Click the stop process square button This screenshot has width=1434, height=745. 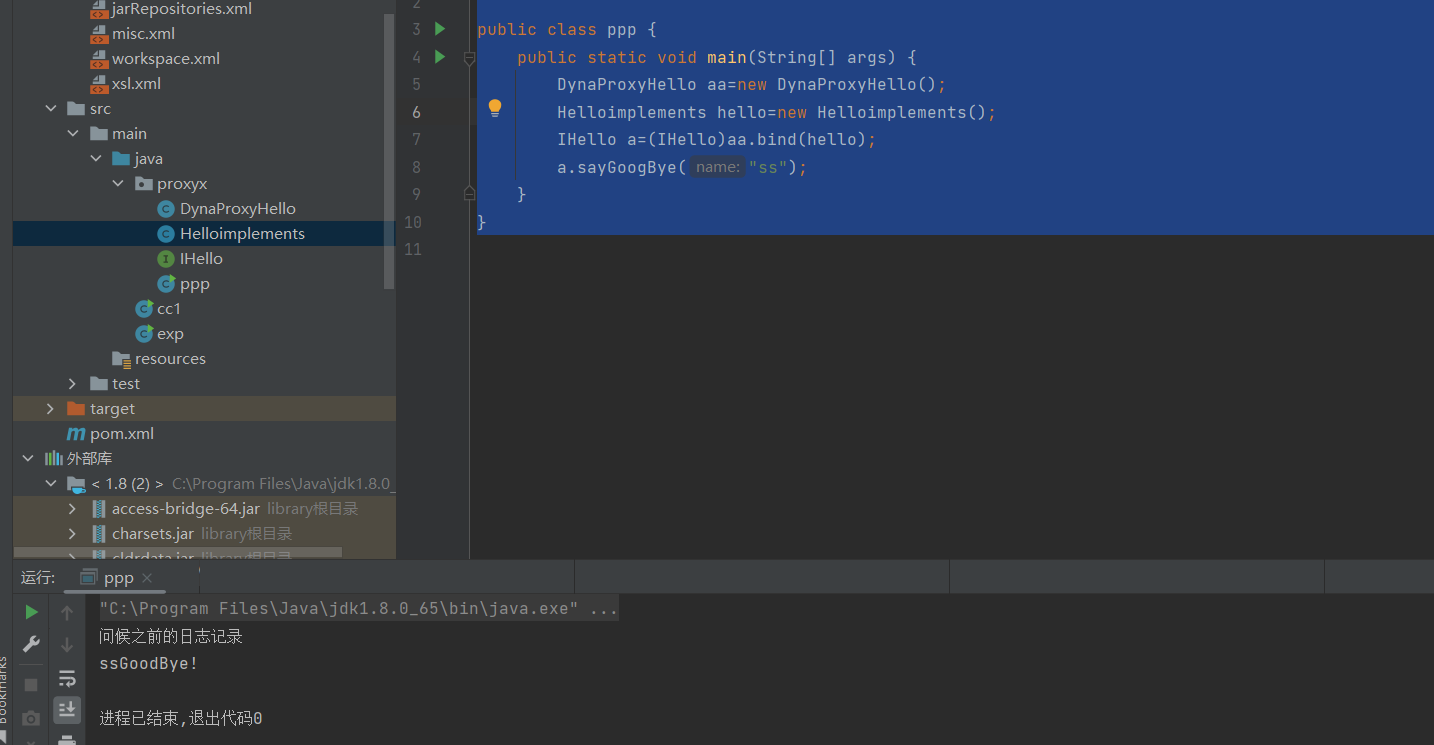pos(31,685)
